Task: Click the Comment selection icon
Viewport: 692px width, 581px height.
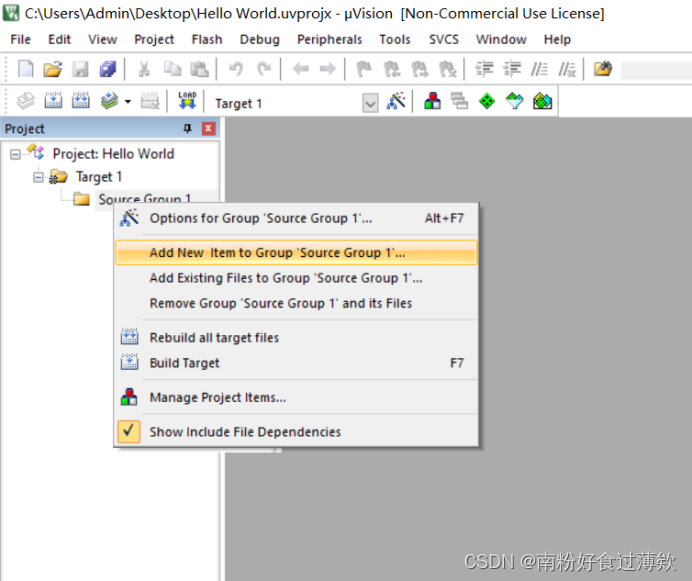Action: tap(539, 69)
